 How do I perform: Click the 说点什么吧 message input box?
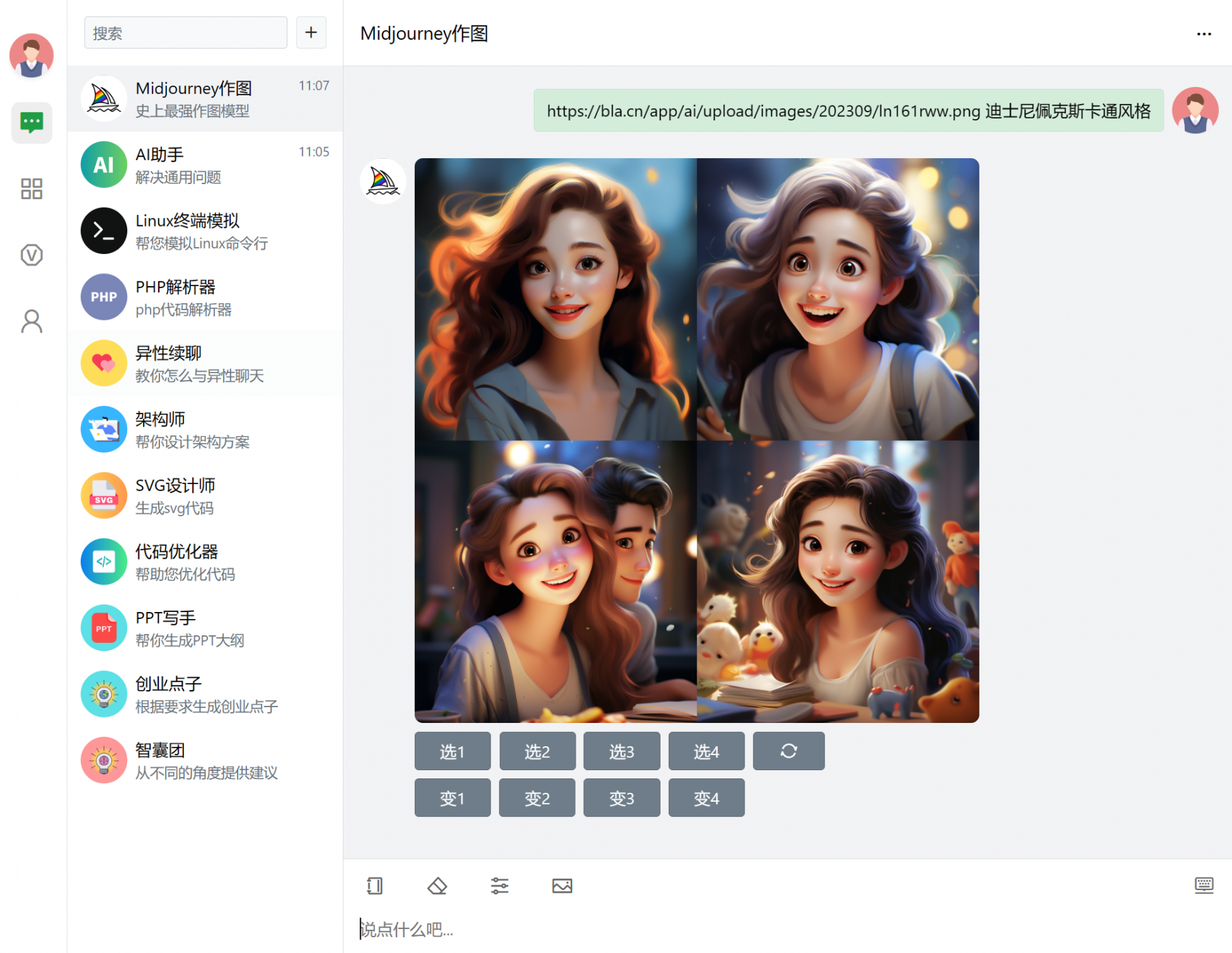[x=787, y=930]
